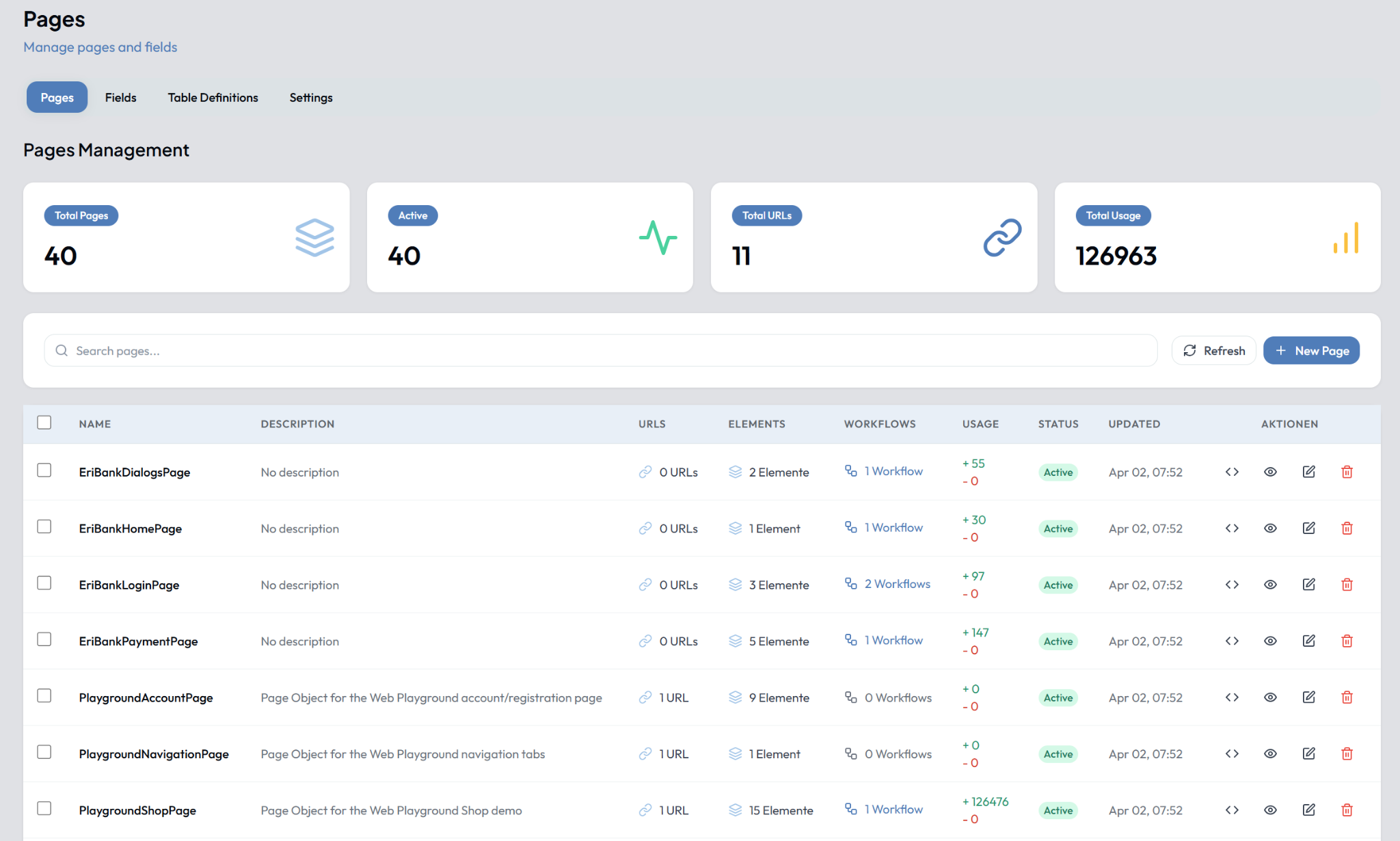Preview EriBankPaymentPage with eye icon
This screenshot has width=1400, height=841.
click(1270, 641)
